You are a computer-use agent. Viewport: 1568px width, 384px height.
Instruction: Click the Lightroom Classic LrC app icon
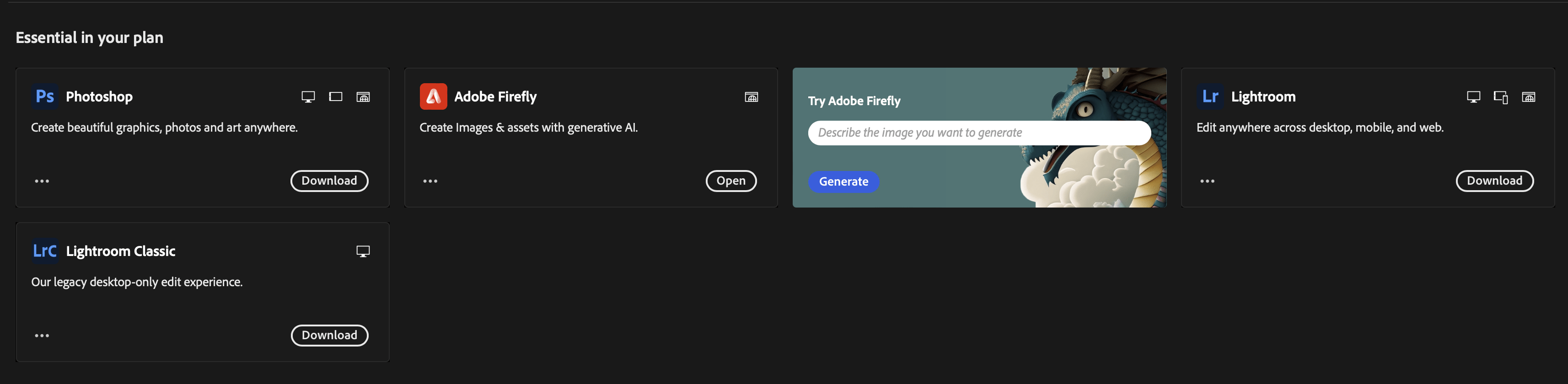pos(44,251)
